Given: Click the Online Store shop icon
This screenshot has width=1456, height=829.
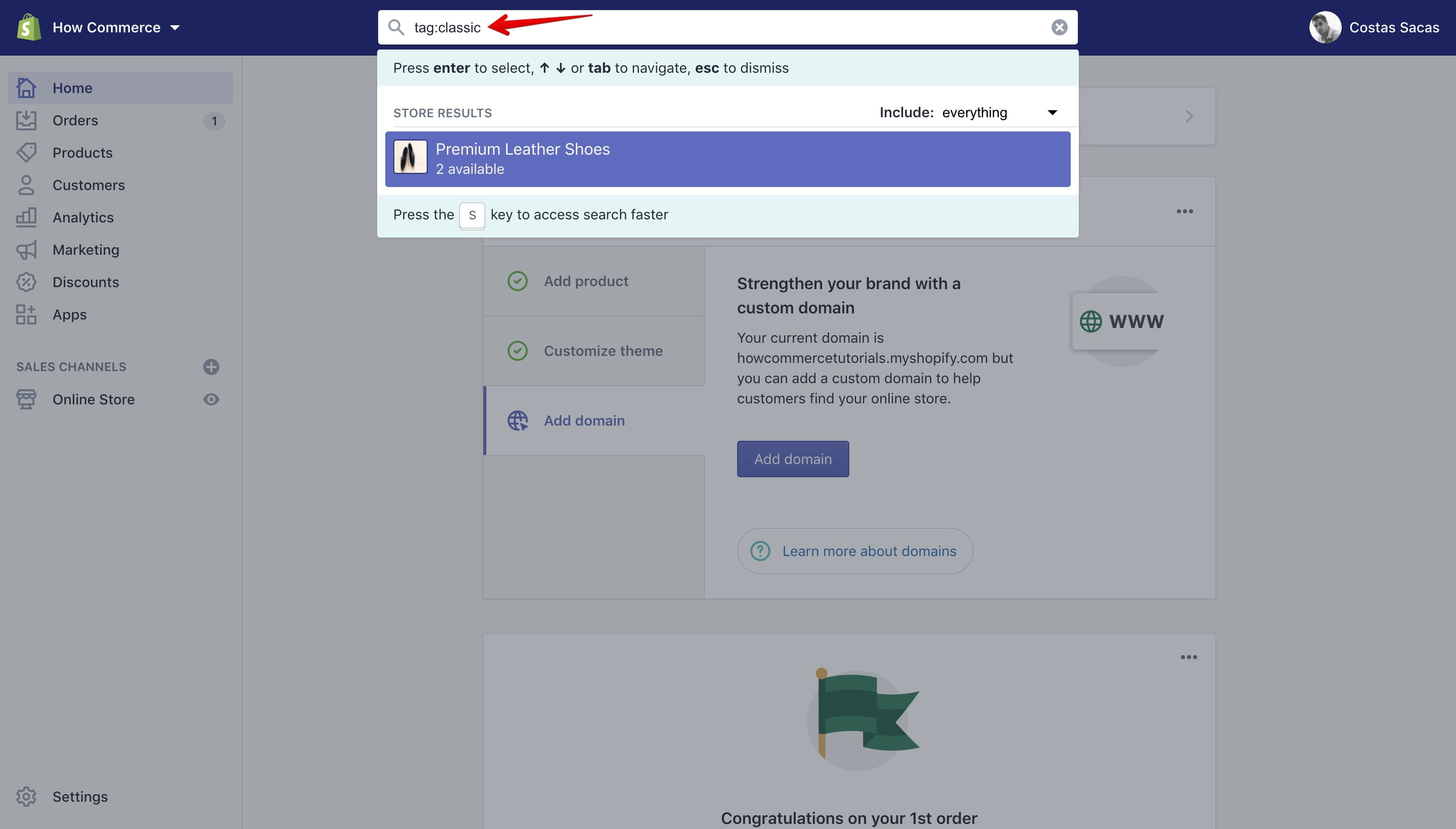Looking at the screenshot, I should point(26,399).
